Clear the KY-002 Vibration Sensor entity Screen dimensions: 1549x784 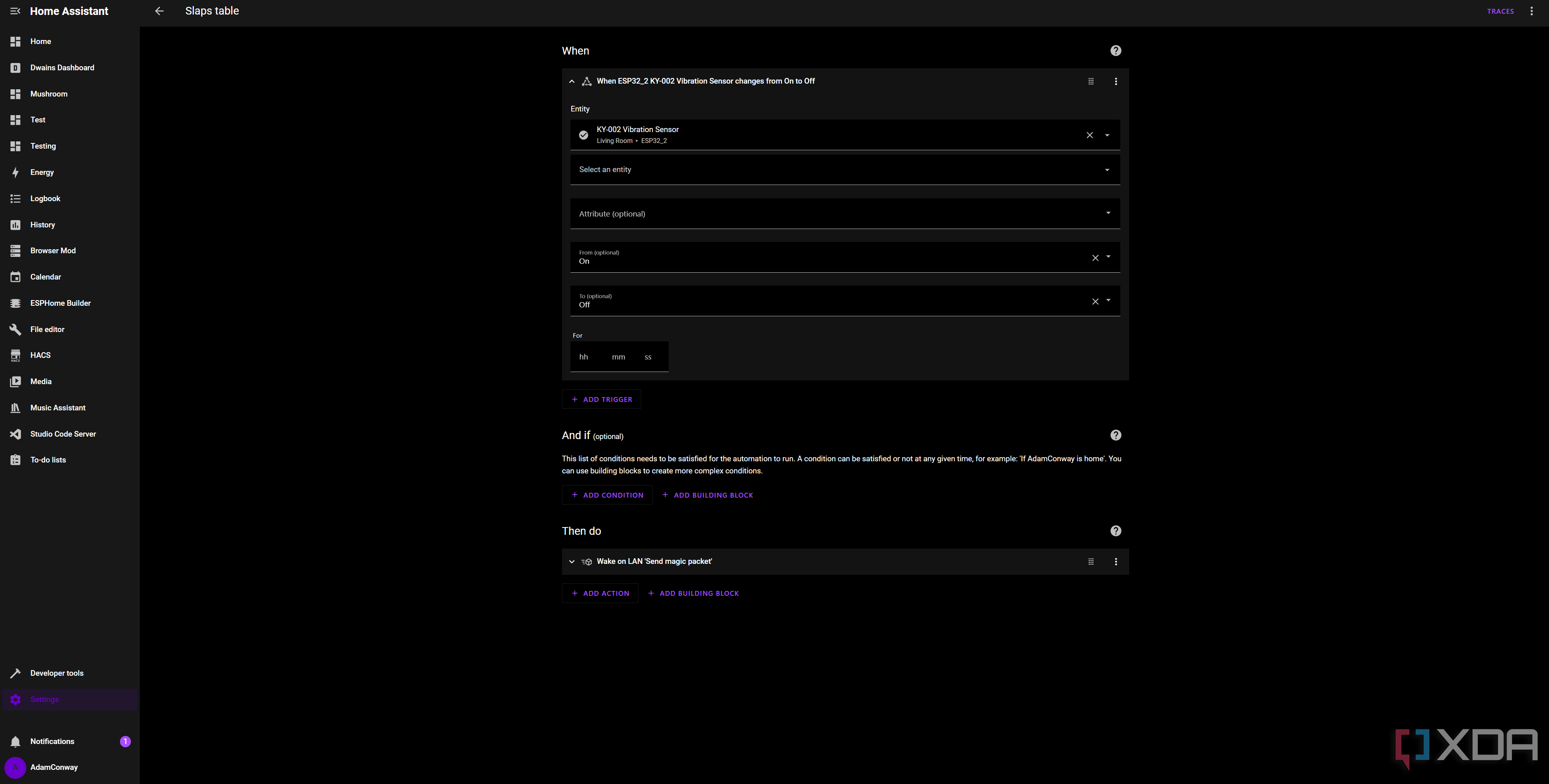(1090, 135)
